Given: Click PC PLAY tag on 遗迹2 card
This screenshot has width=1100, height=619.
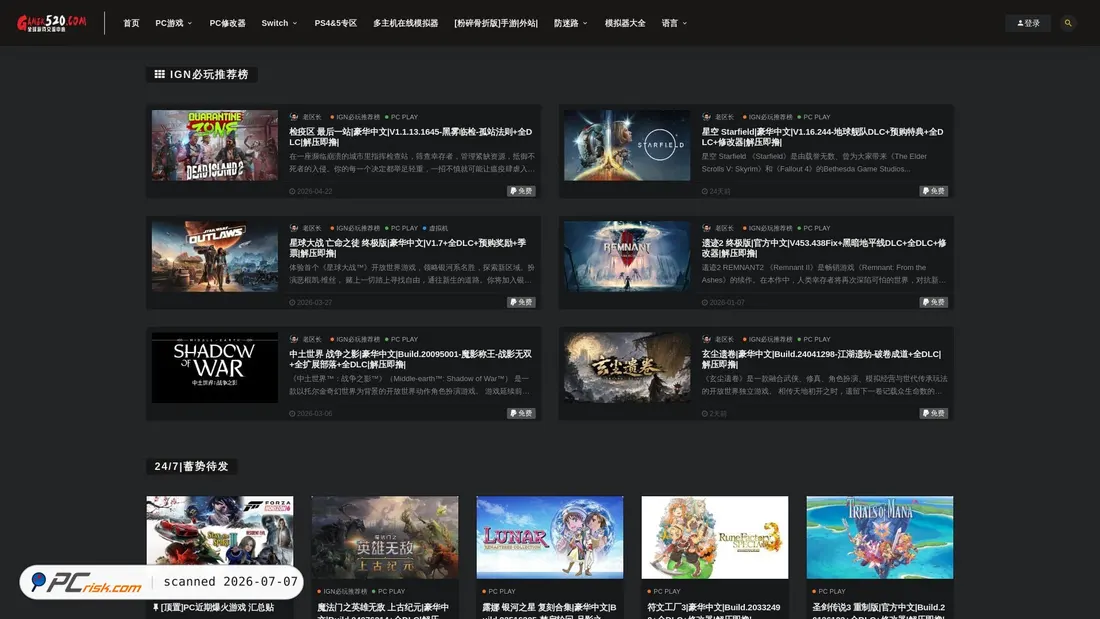Looking at the screenshot, I should pyautogui.click(x=814, y=228).
